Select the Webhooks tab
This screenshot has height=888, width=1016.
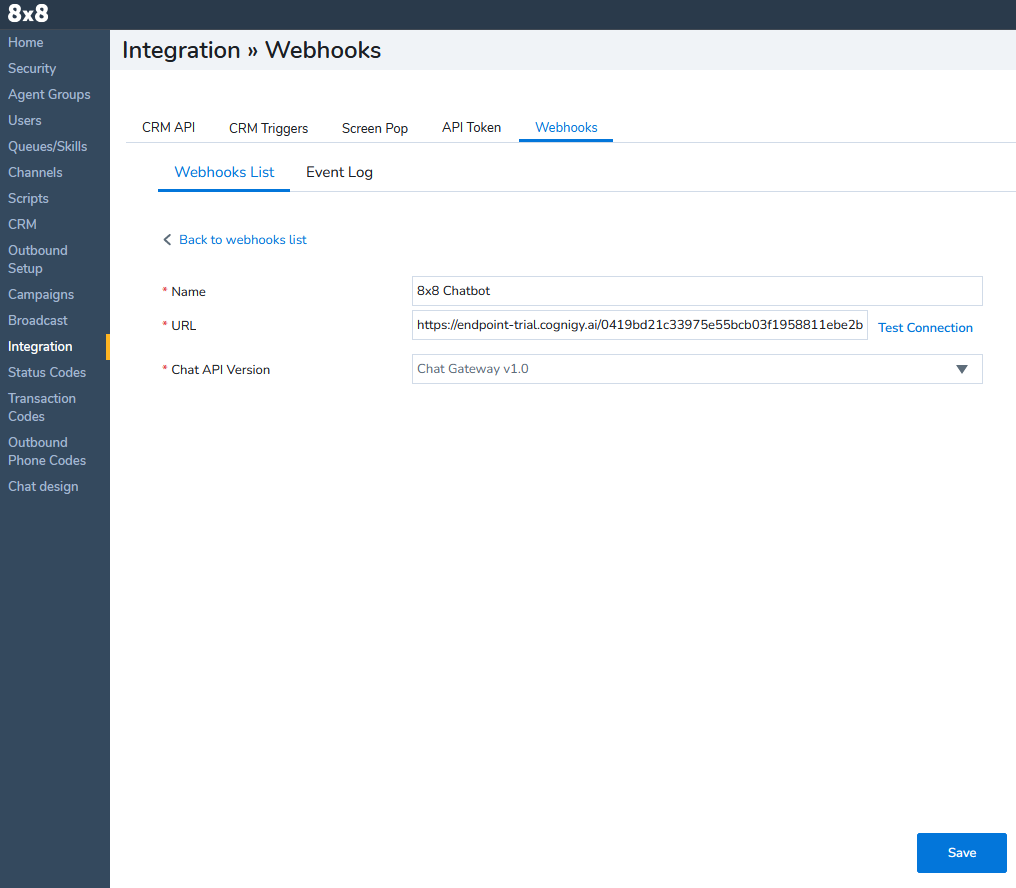(566, 128)
